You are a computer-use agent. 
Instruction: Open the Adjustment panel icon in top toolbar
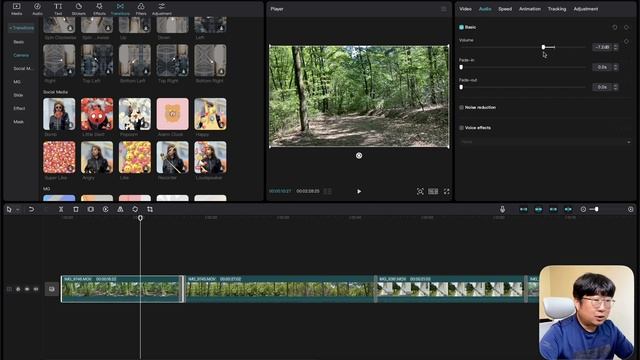click(162, 9)
